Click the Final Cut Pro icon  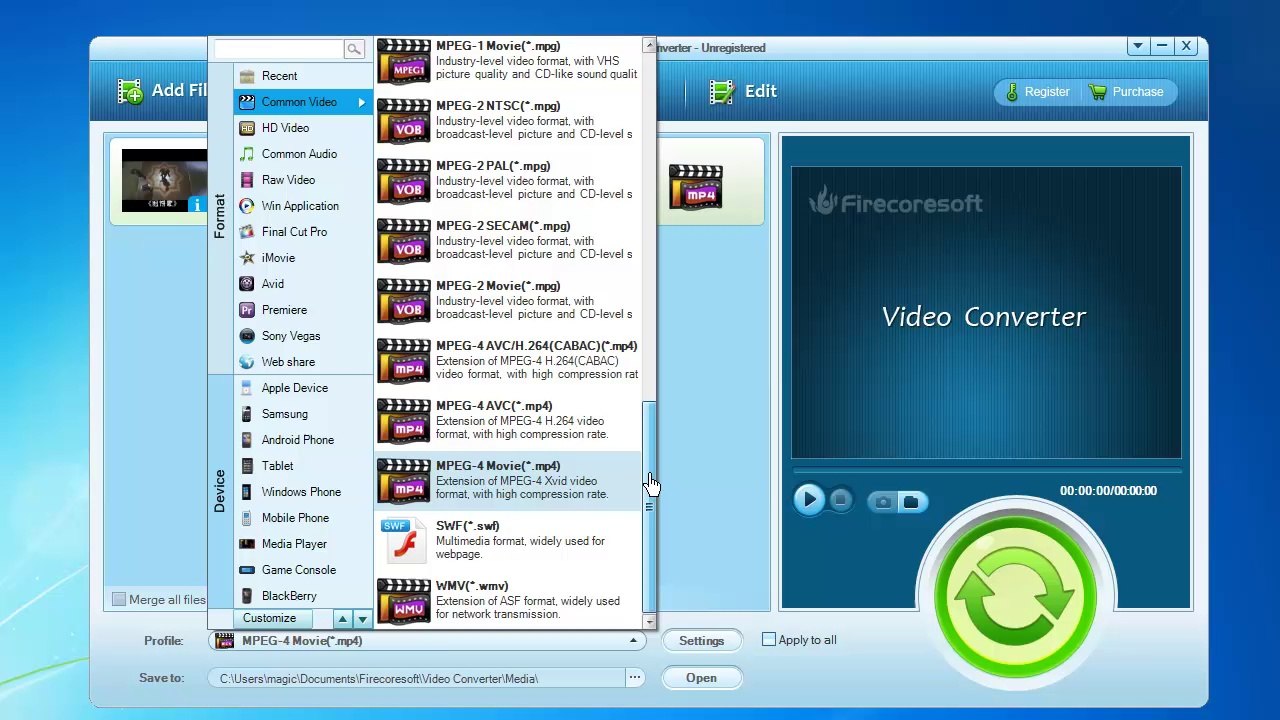click(x=247, y=232)
